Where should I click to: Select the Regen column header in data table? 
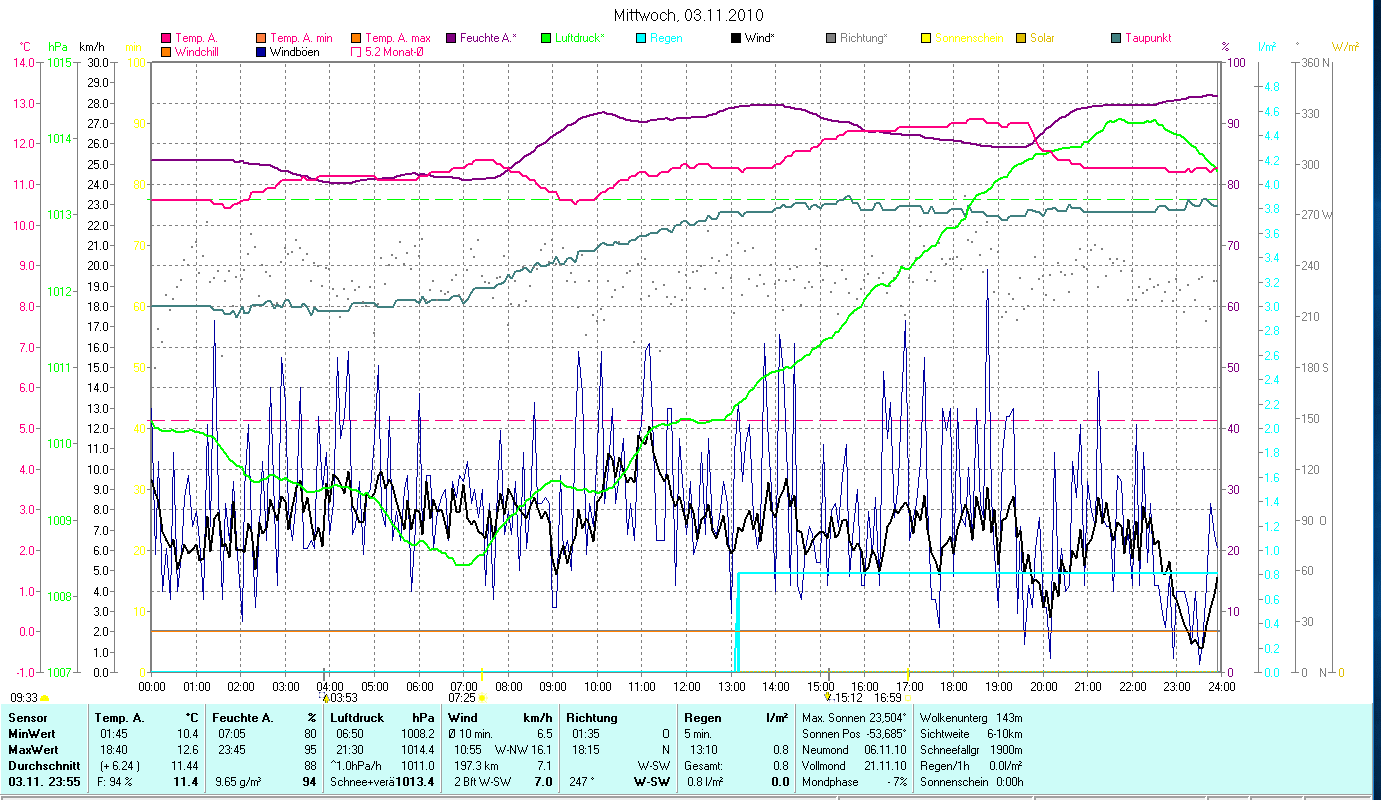(702, 718)
